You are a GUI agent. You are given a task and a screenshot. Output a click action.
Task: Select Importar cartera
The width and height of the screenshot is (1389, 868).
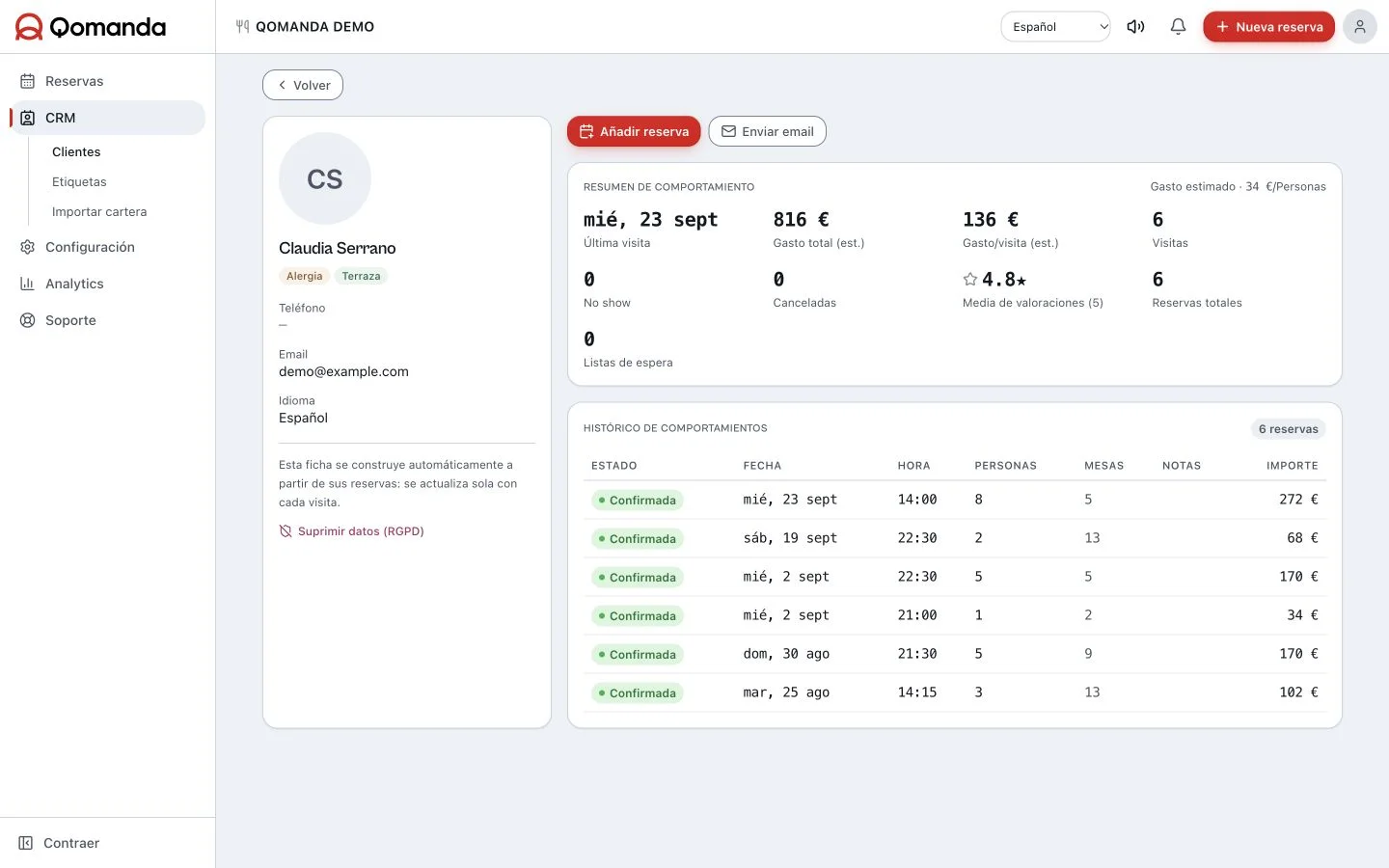pos(99,211)
